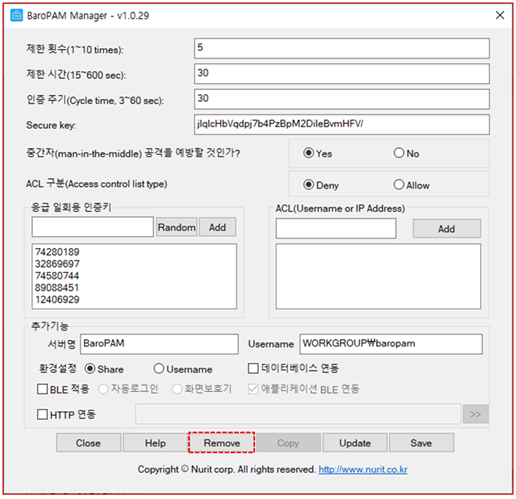The image size is (516, 499).
Task: Click the emergency one-time key input box
Action: [93, 227]
